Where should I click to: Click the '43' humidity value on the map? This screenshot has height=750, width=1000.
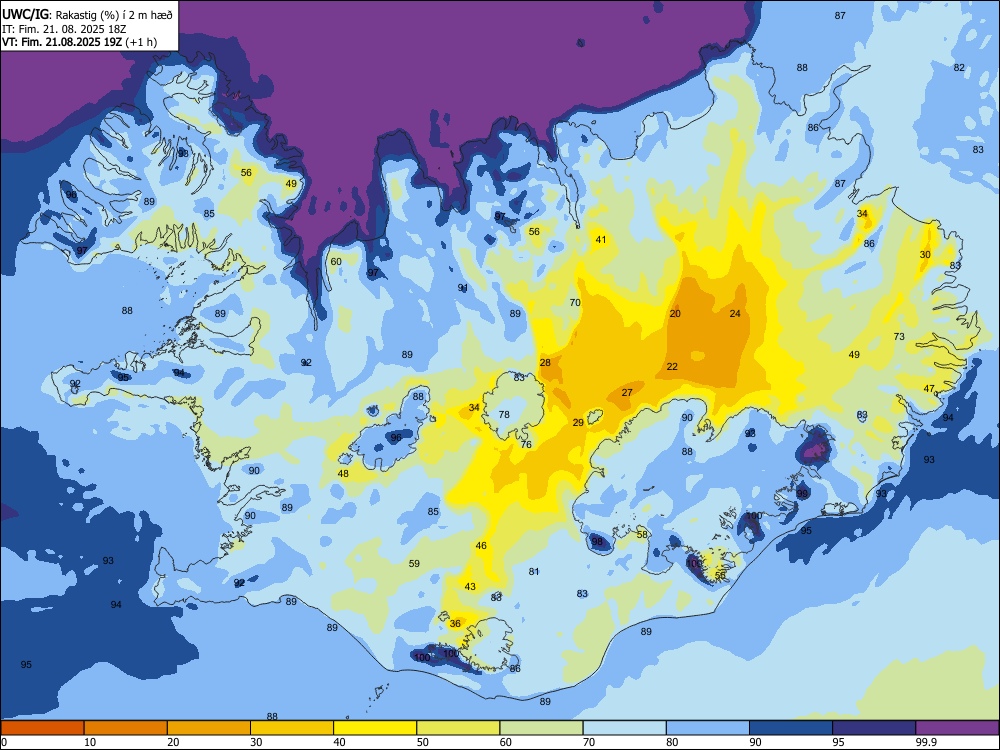click(470, 587)
